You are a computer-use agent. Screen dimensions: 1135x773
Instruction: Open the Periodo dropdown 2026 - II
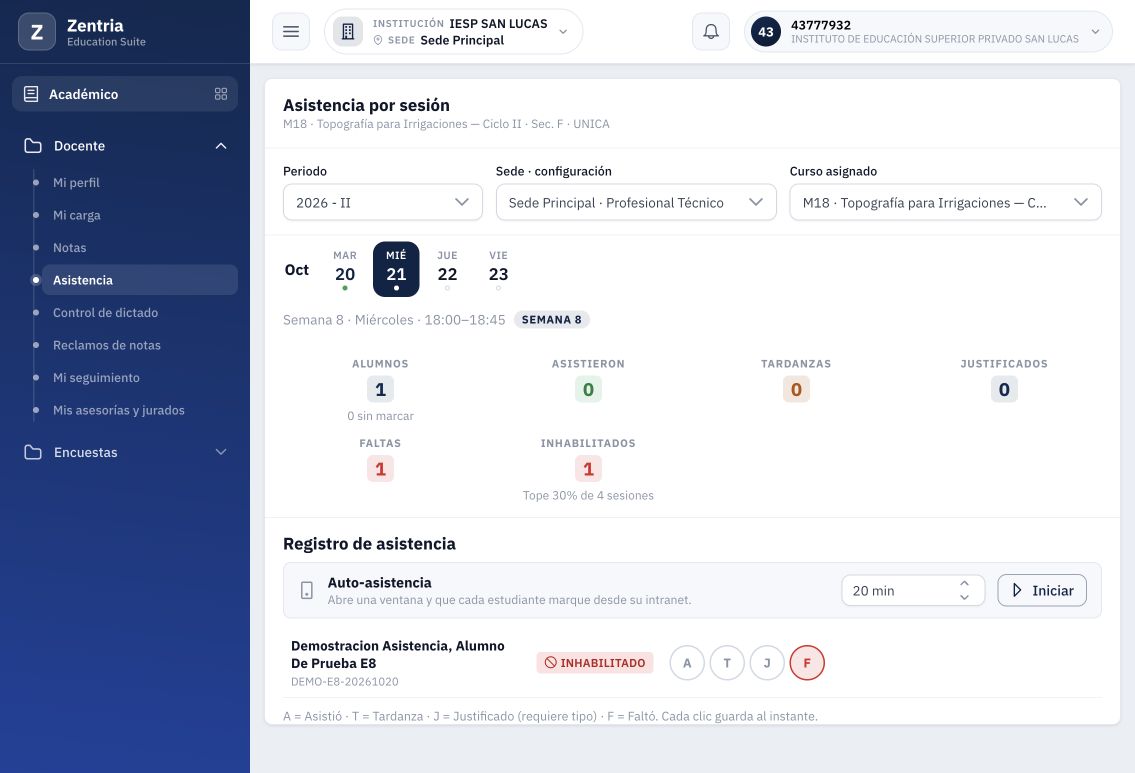(x=383, y=203)
